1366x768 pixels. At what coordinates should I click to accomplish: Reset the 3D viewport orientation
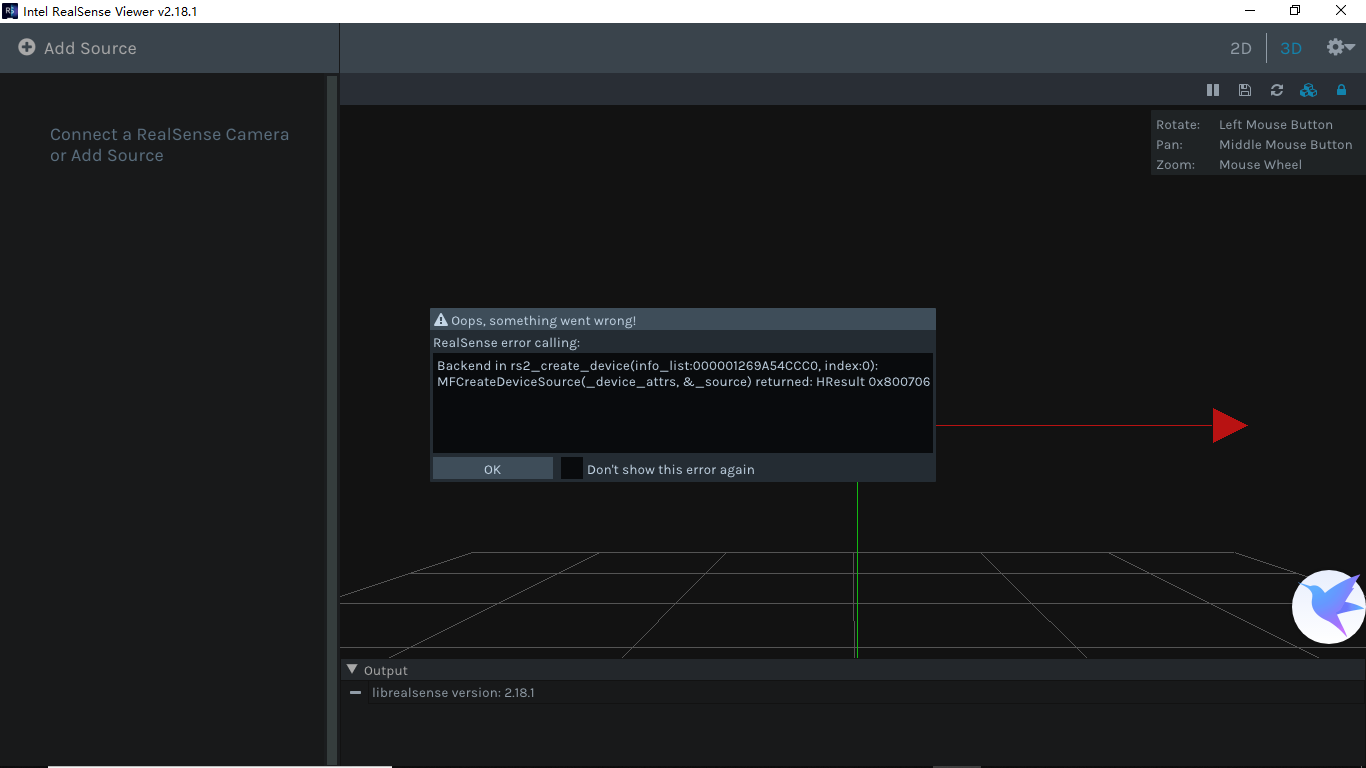click(x=1276, y=90)
